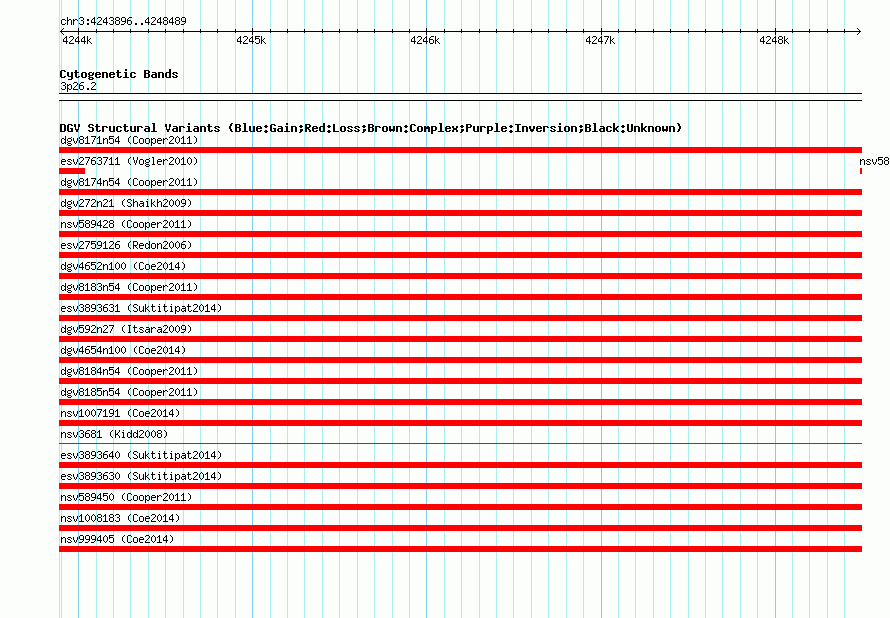Screen dimensions: 890x618
Task: Select esv2759126 (Redon2006) label
Action: click(126, 245)
